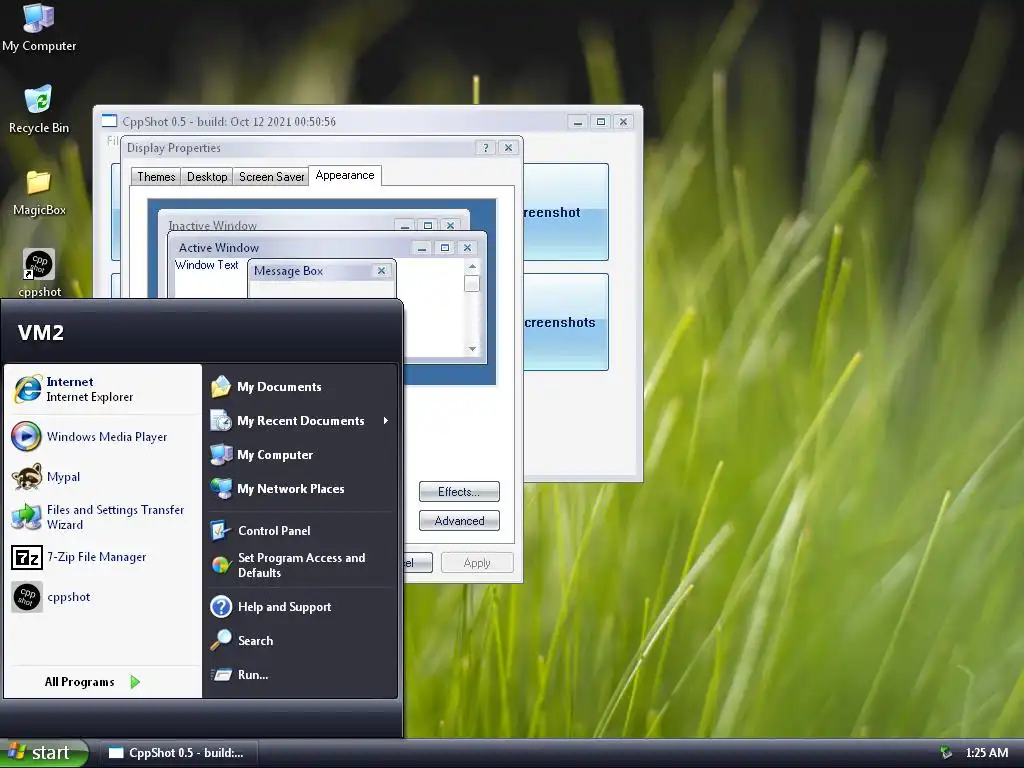Click the system tray network icon

pos(946,752)
